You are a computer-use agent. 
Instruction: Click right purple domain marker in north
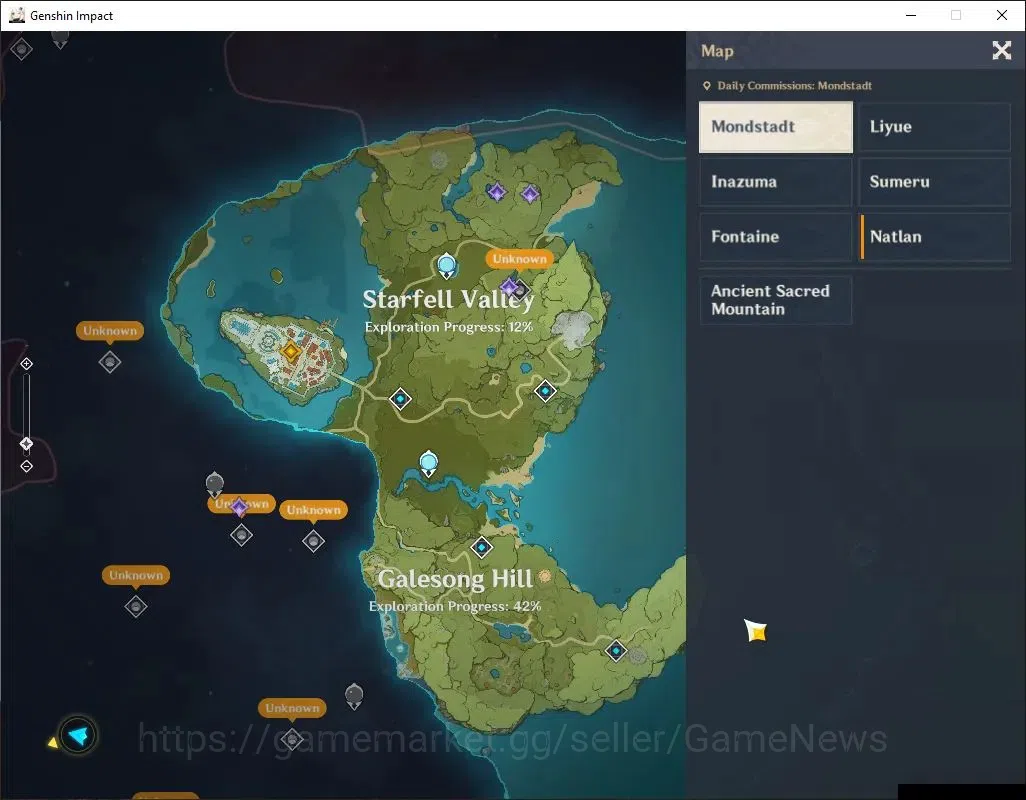tap(530, 194)
